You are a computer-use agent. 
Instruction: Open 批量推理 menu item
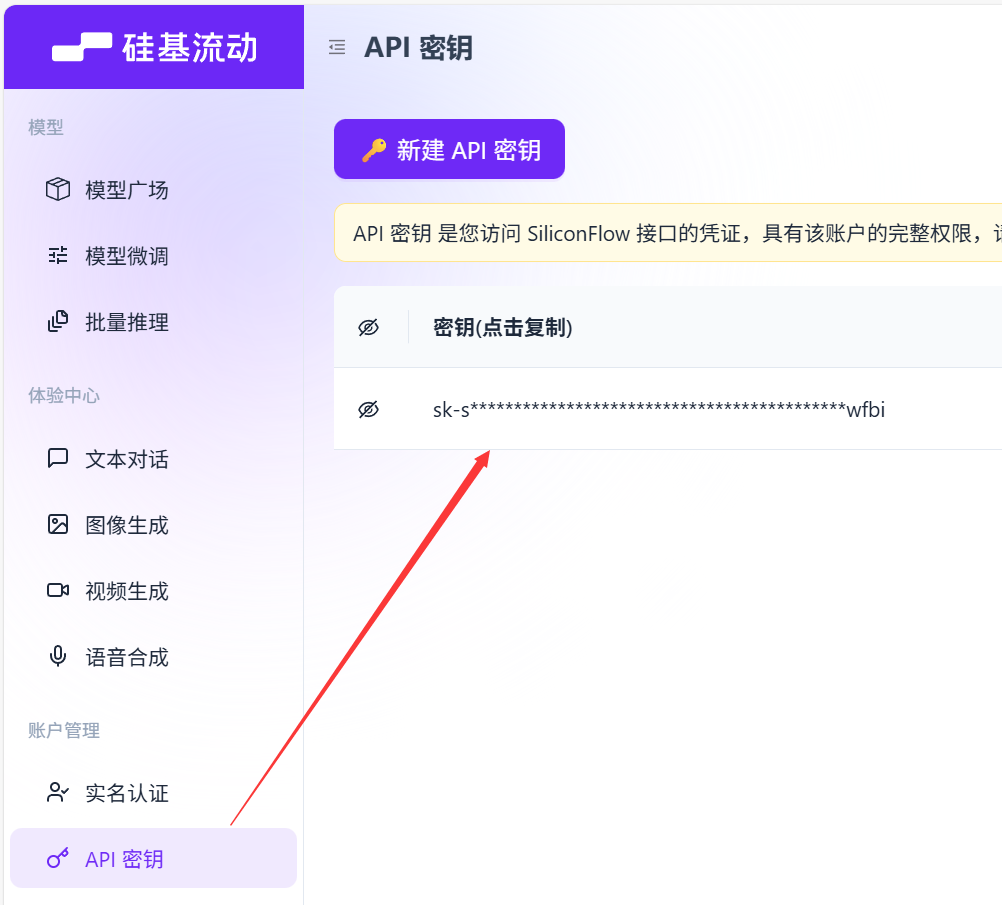(153, 321)
